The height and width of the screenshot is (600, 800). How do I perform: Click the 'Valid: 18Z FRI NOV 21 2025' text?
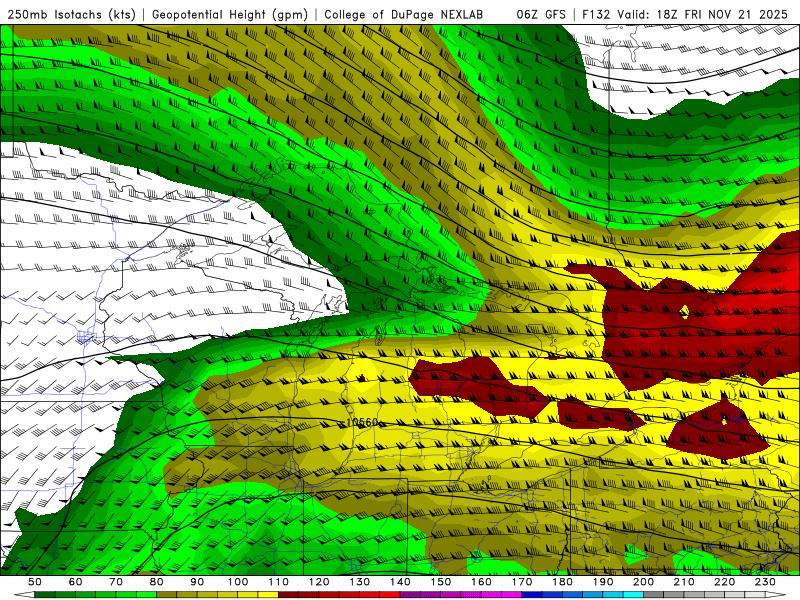pyautogui.click(x=703, y=15)
